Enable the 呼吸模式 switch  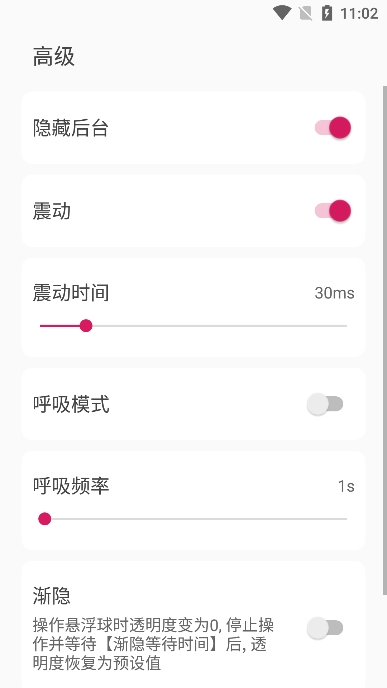[x=325, y=404]
